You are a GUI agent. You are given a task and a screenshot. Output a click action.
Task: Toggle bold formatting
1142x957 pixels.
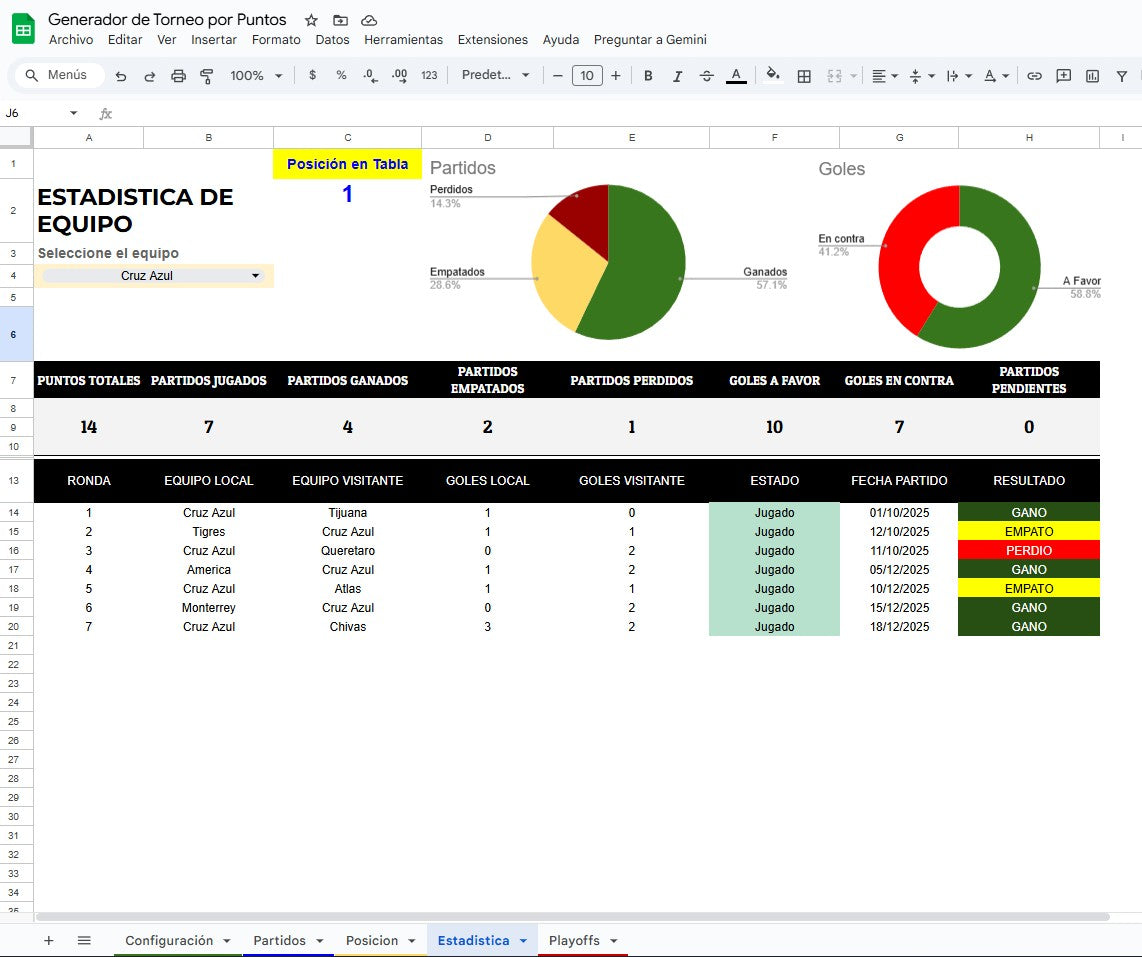point(648,75)
